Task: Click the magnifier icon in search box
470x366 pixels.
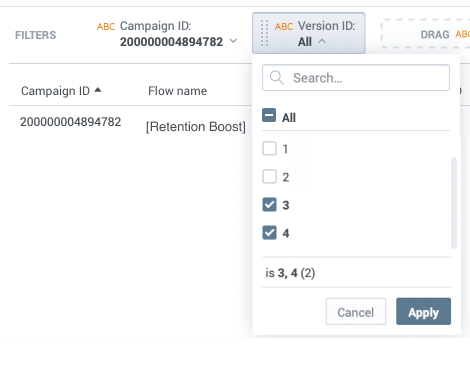Action: coord(277,78)
